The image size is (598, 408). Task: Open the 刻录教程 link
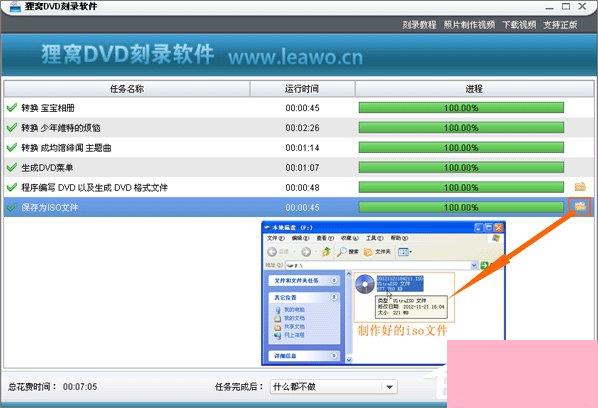(419, 25)
